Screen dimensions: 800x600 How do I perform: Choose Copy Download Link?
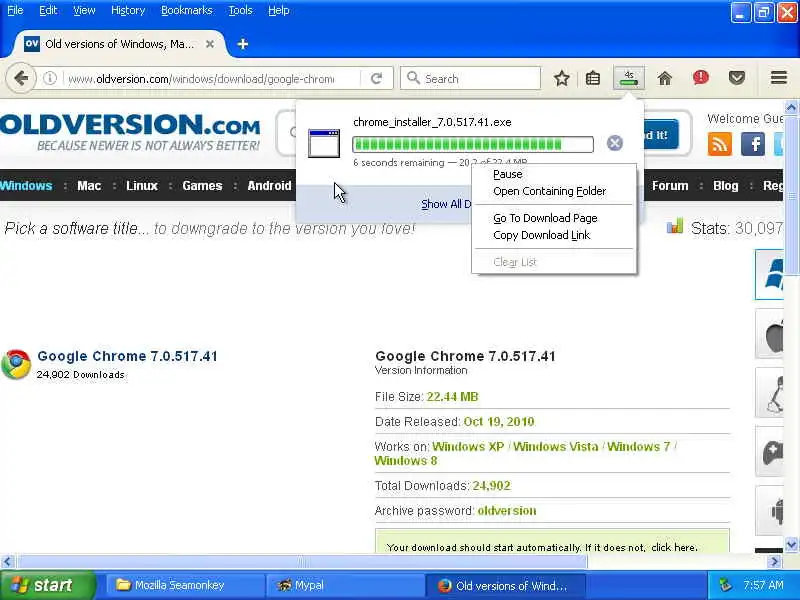tap(554, 235)
